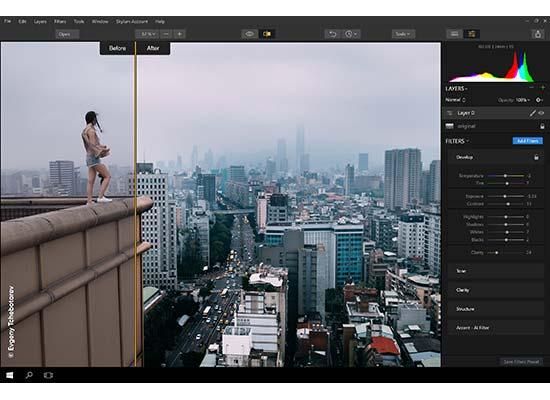
Task: Open the Tools menu in the menu bar
Action: (x=79, y=21)
